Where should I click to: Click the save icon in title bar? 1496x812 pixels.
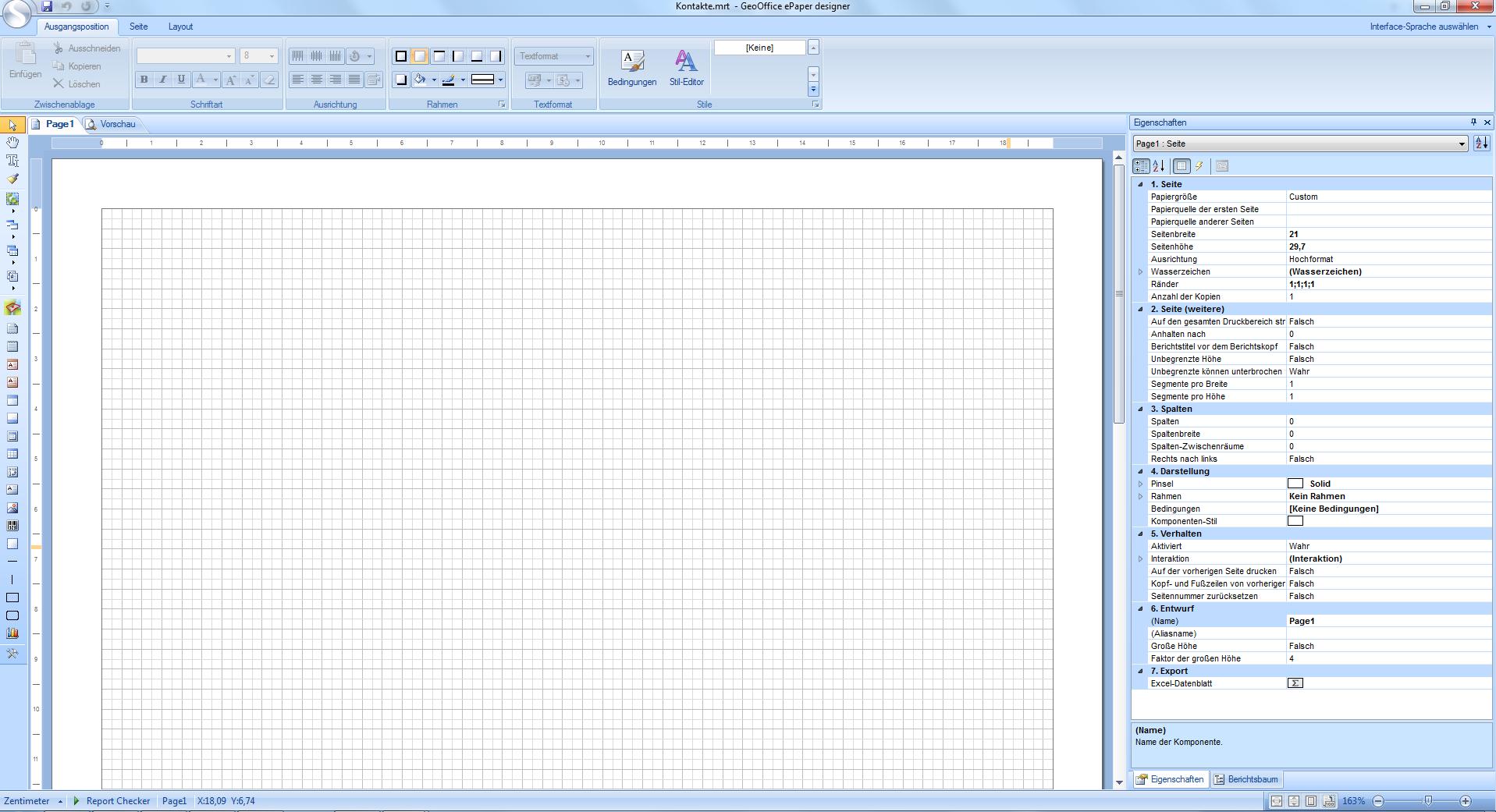point(47,6)
